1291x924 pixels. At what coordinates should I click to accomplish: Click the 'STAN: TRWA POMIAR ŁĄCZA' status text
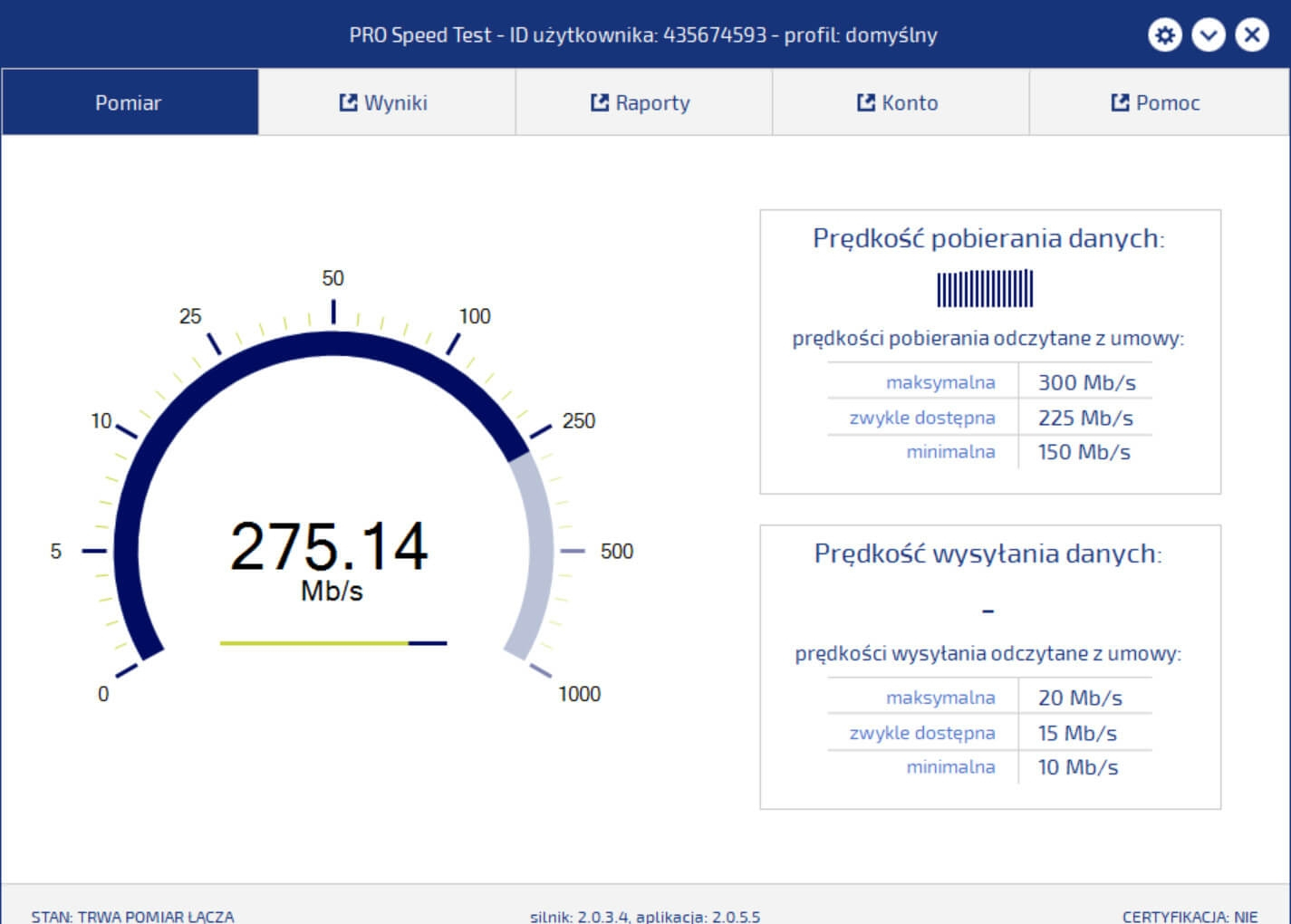[x=132, y=916]
